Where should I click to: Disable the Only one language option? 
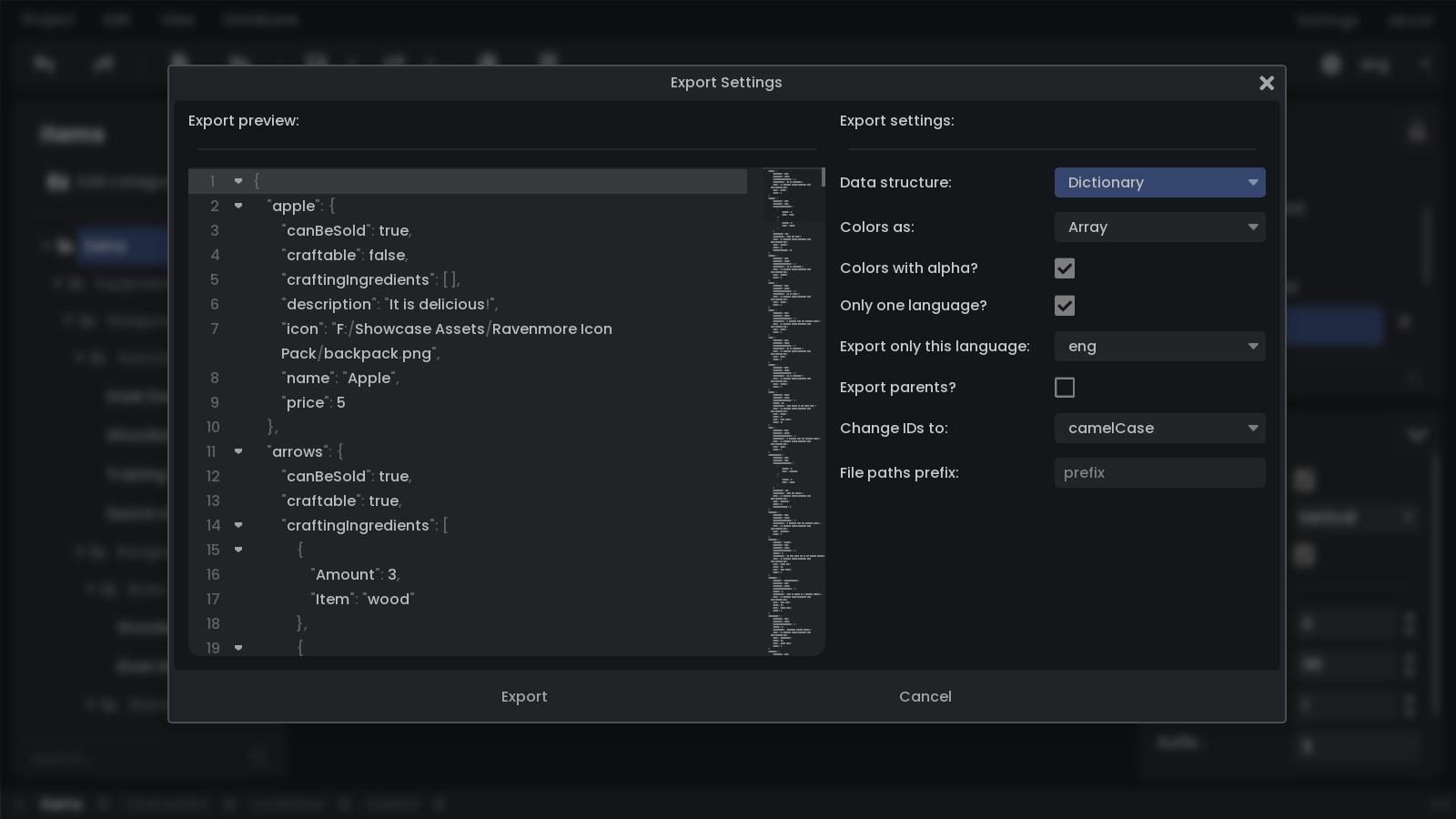pos(1065,305)
